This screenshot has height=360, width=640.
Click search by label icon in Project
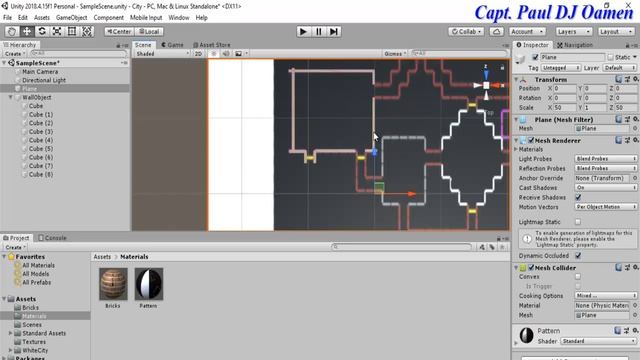pyautogui.click(x=492, y=247)
